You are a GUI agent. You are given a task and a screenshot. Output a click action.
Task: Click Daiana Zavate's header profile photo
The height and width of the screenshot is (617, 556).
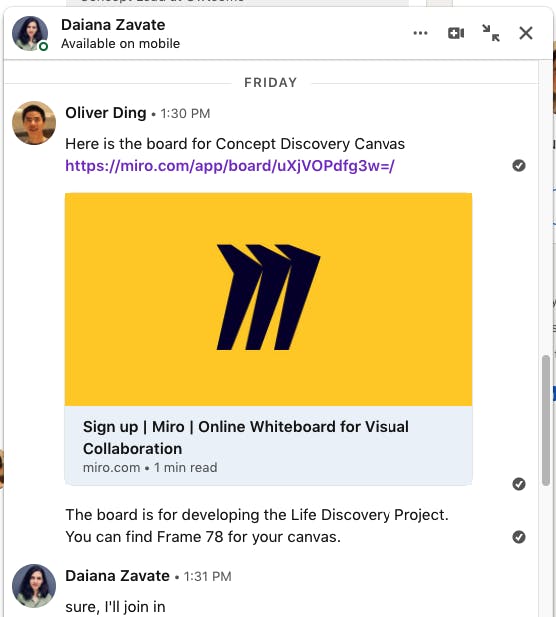pyautogui.click(x=30, y=33)
